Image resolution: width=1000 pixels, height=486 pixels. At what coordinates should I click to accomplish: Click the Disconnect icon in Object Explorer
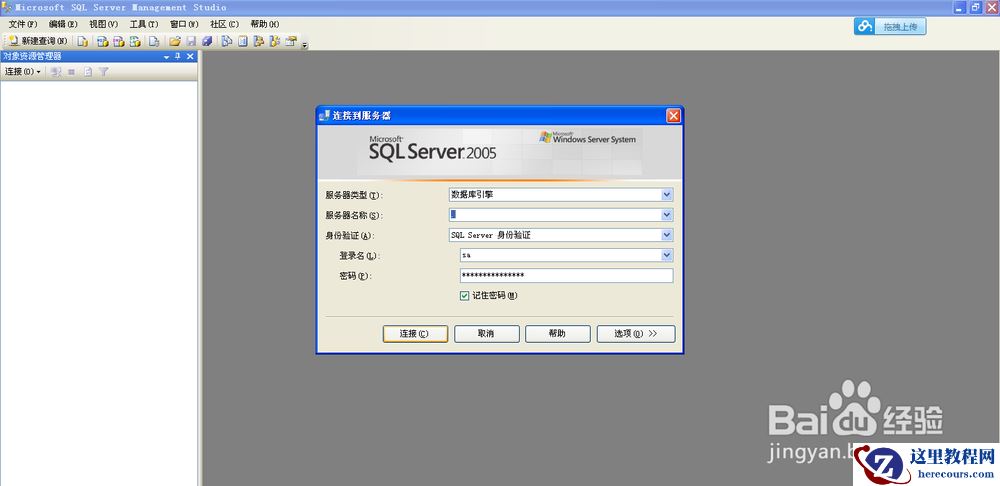click(x=55, y=72)
